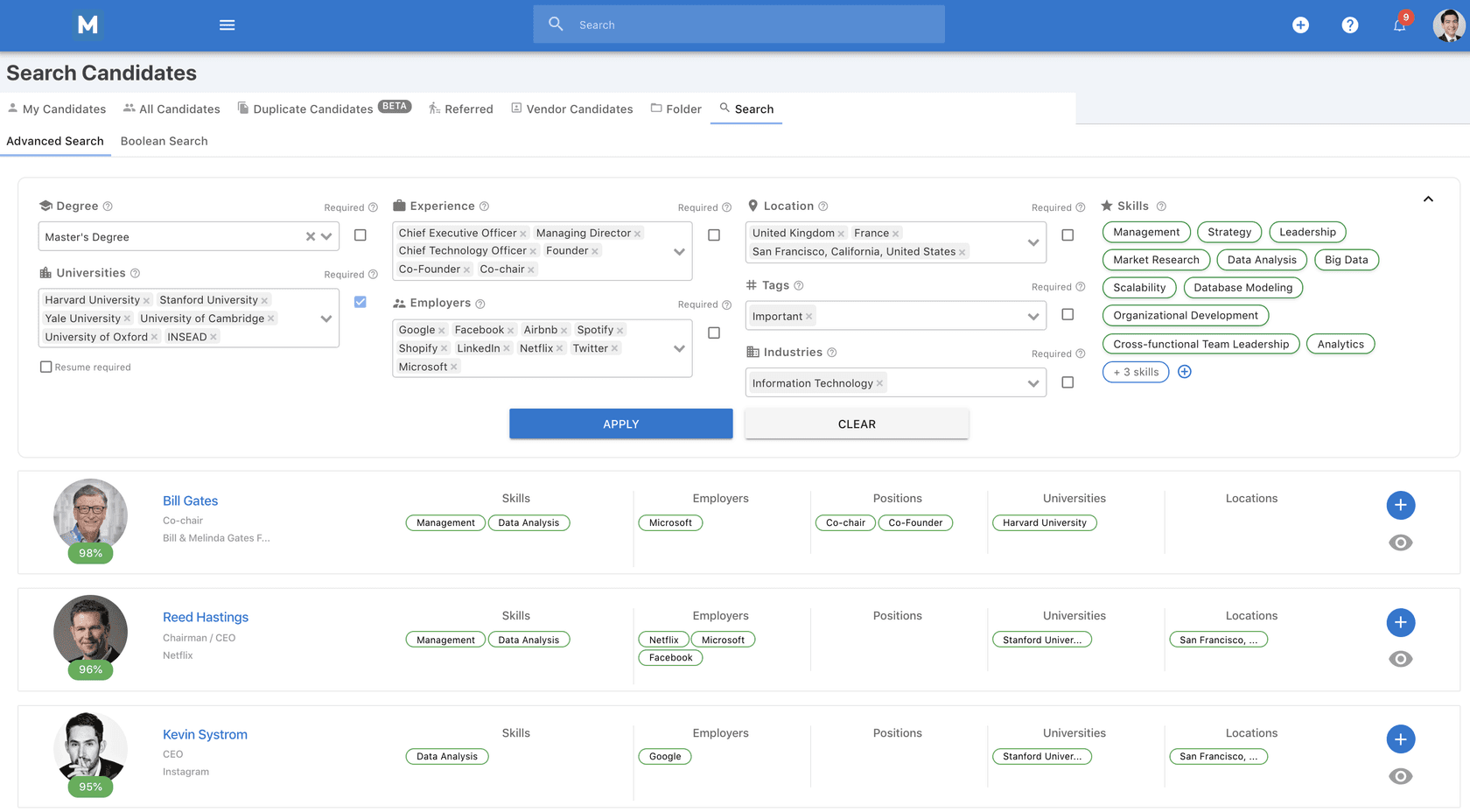Viewport: 1470px width, 812px height.
Task: Click the APPLY button
Action: pyautogui.click(x=621, y=424)
